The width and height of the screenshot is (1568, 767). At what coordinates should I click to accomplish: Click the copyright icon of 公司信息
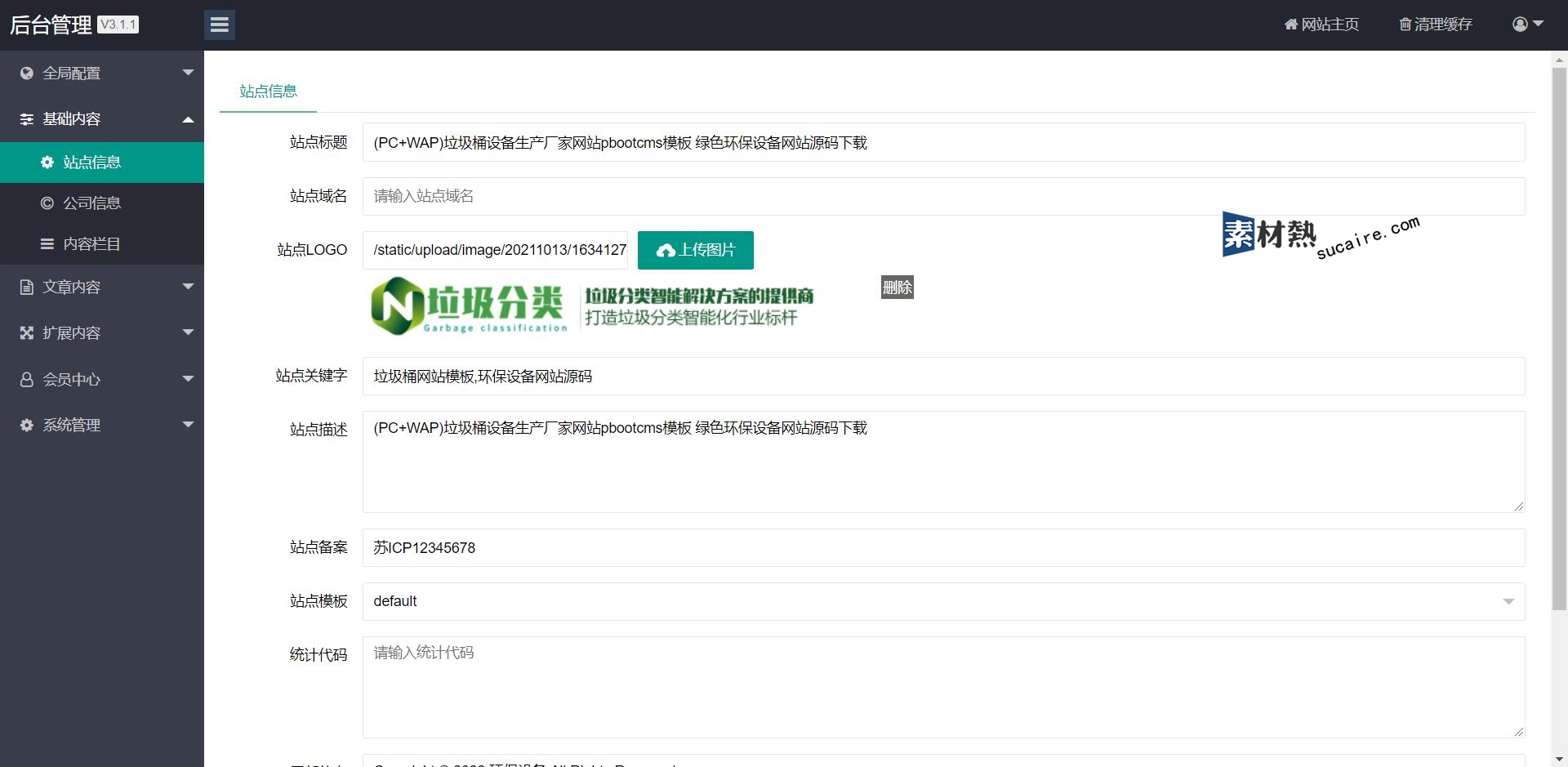pos(47,203)
